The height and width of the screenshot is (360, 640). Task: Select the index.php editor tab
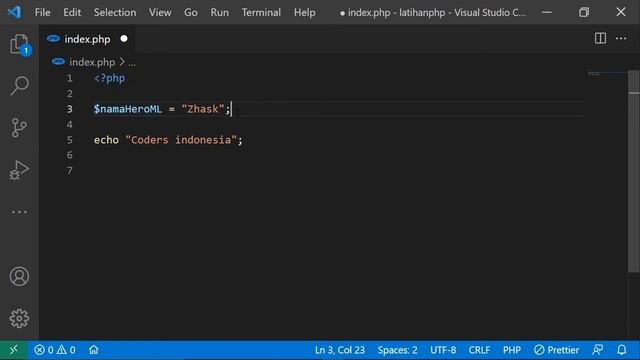tap(87, 39)
